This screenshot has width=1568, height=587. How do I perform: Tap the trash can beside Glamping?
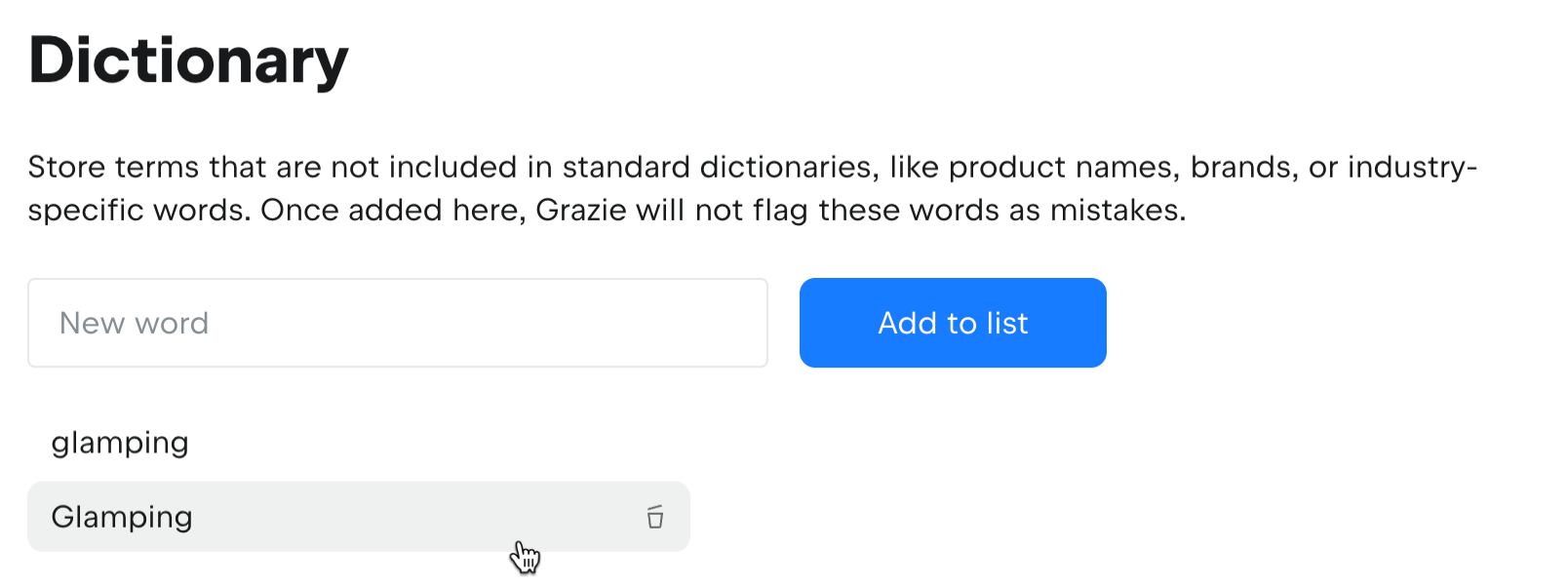click(x=655, y=517)
